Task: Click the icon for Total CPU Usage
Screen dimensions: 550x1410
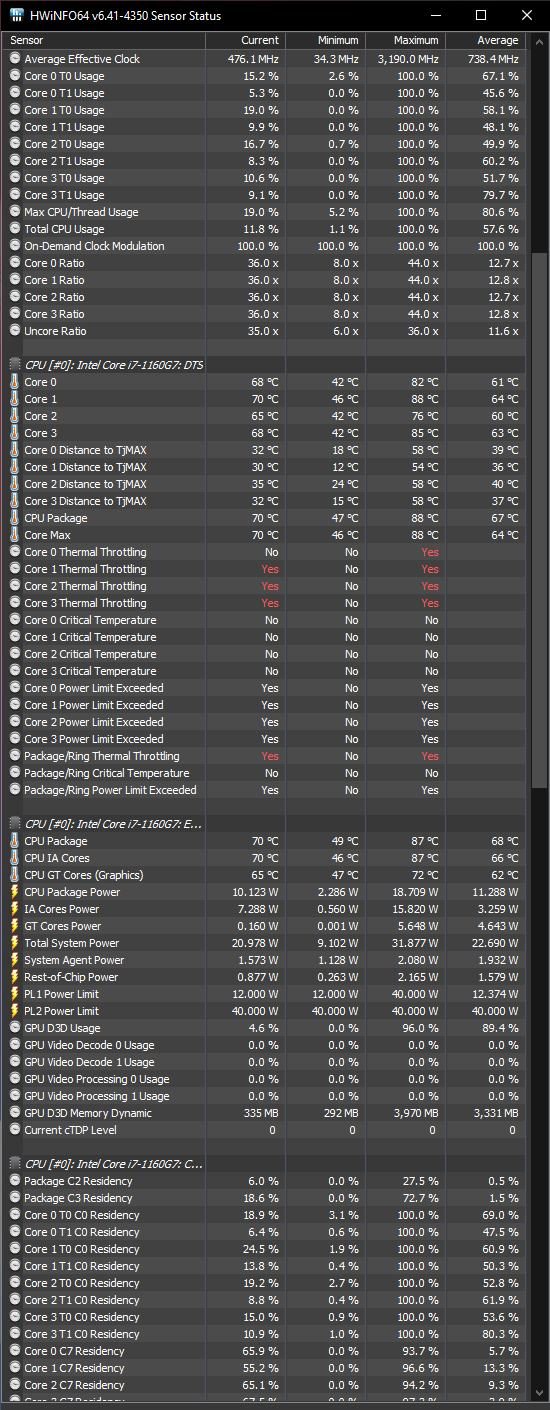Action: click(14, 229)
